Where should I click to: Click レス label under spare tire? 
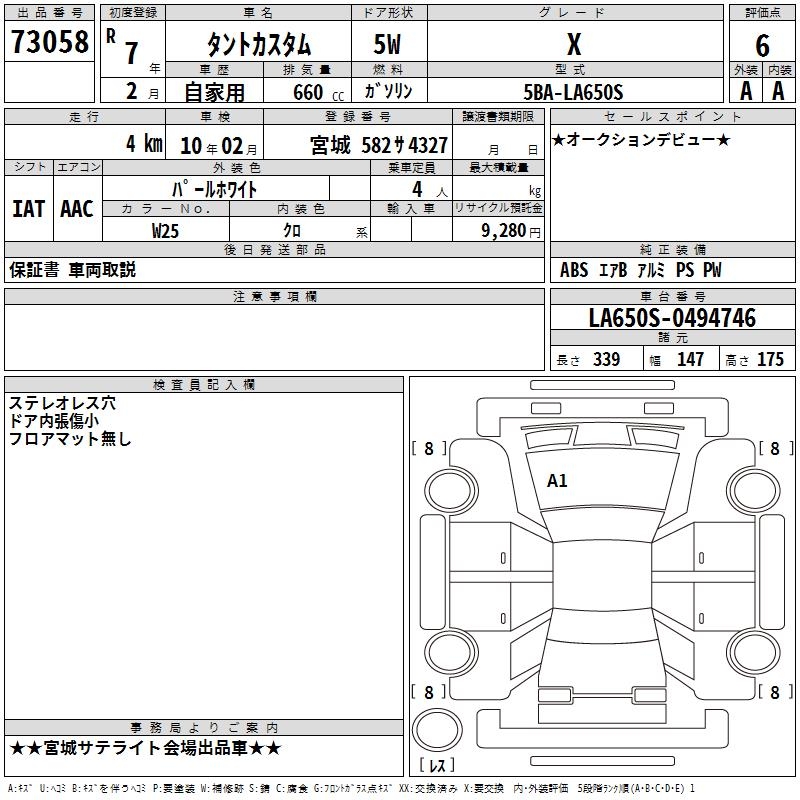pos(437,765)
